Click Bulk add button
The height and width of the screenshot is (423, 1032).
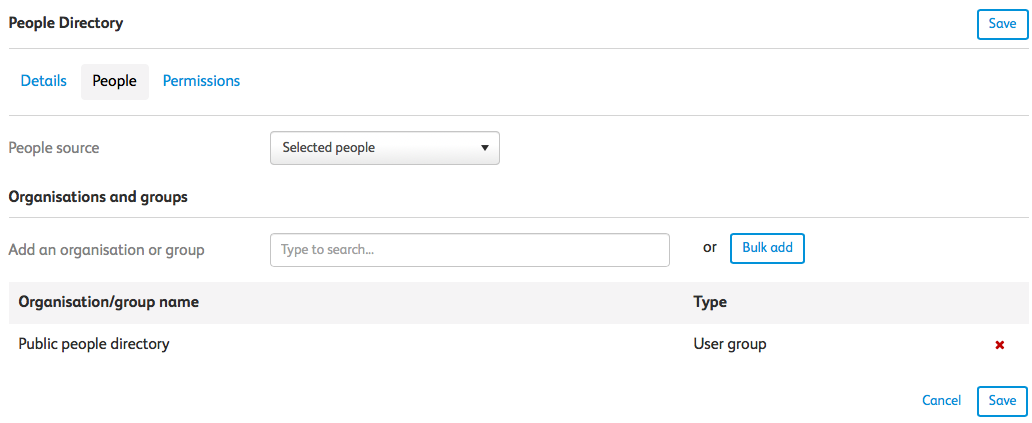[767, 248]
